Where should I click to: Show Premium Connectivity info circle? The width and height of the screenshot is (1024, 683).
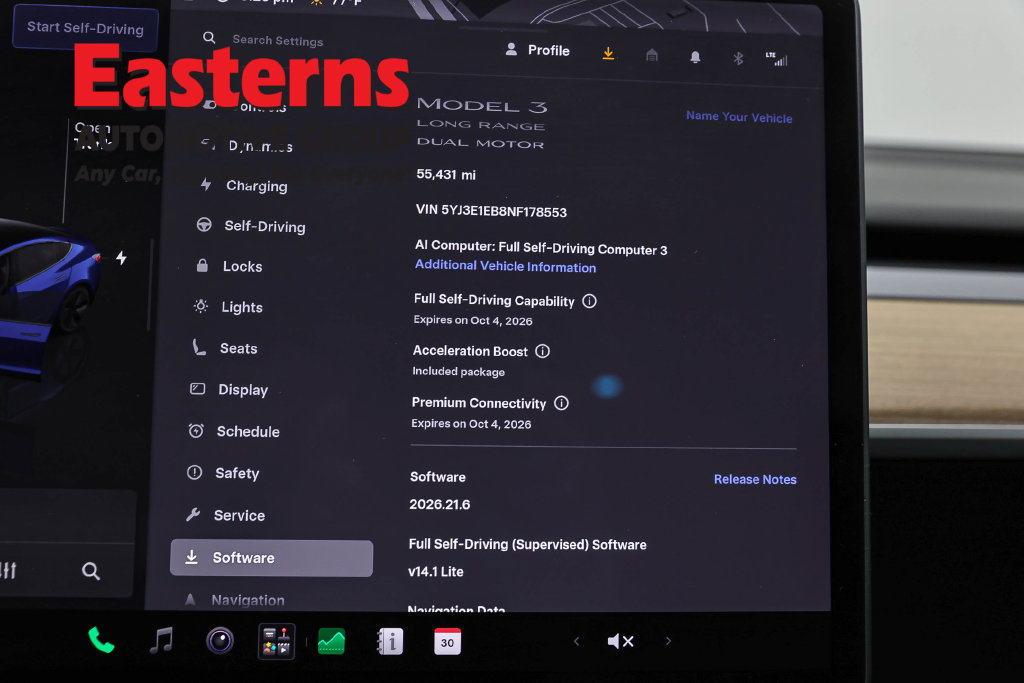pos(561,403)
